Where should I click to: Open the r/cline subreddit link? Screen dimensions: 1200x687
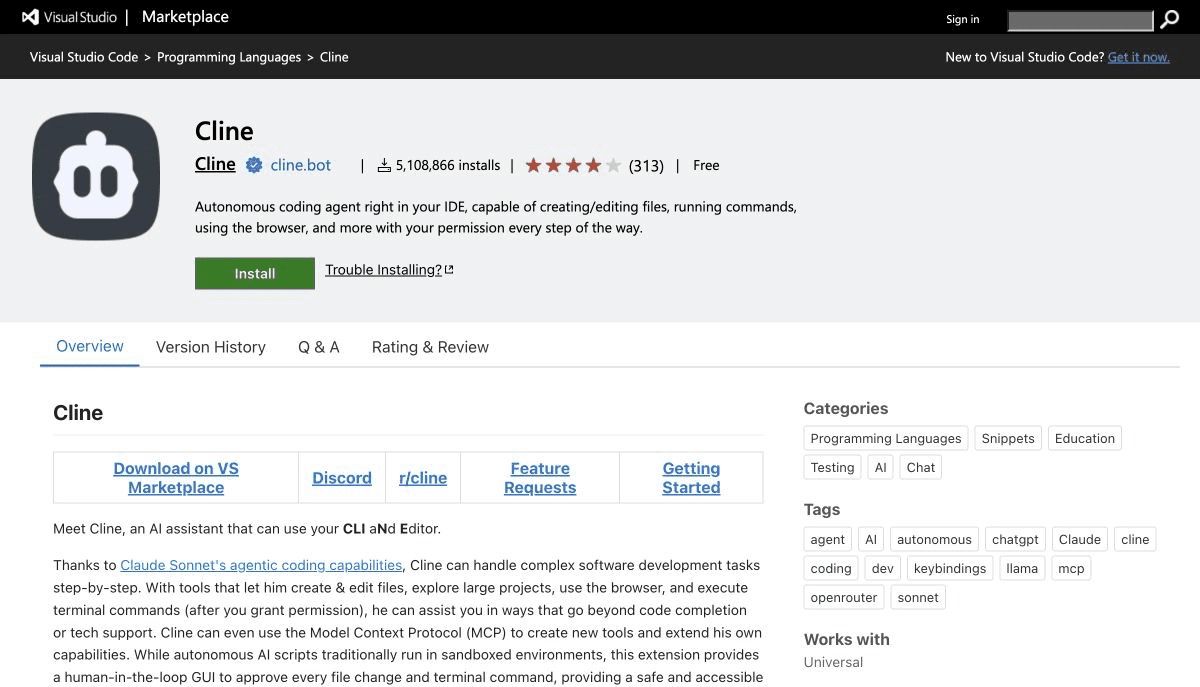(423, 478)
